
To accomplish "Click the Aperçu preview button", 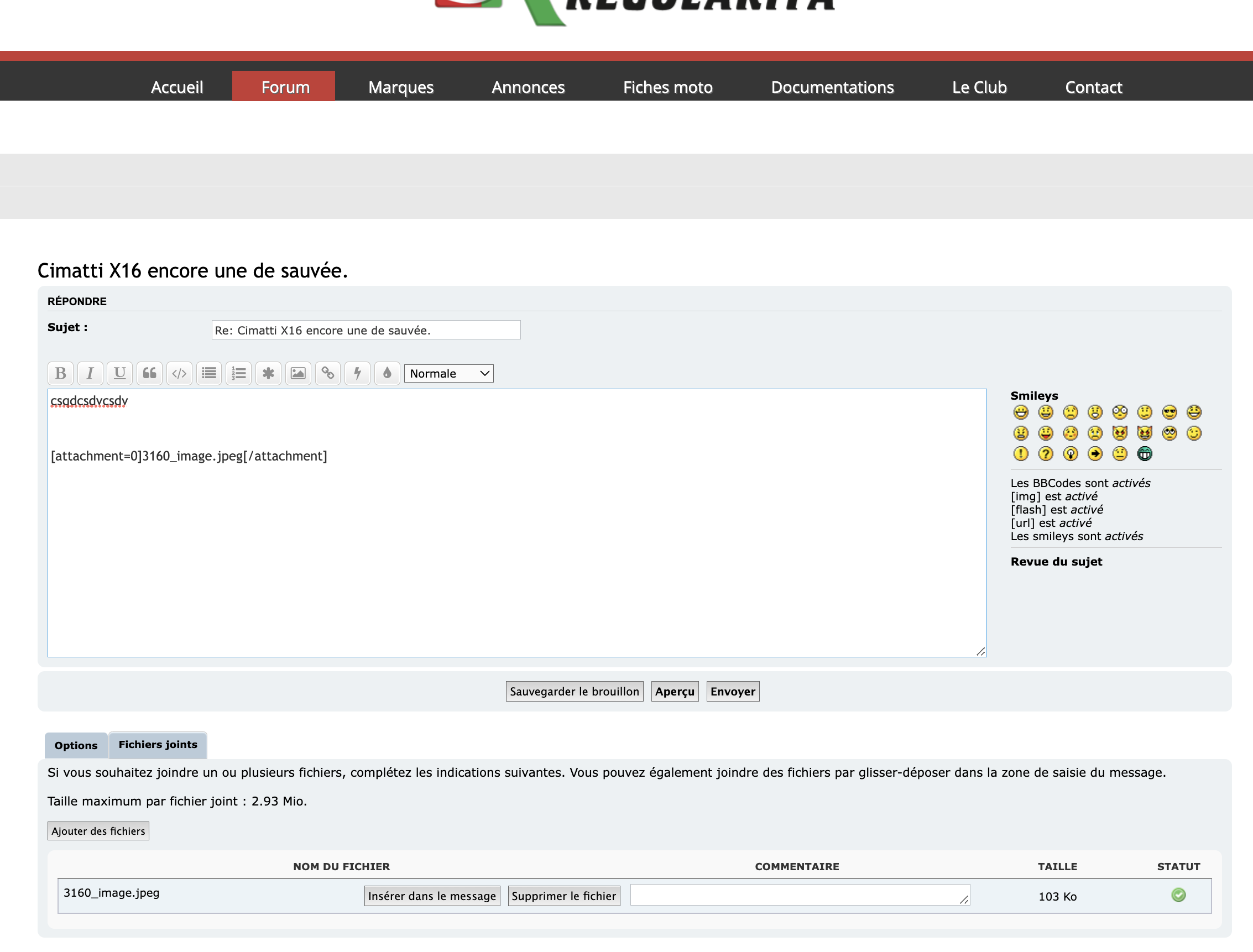I will (675, 691).
